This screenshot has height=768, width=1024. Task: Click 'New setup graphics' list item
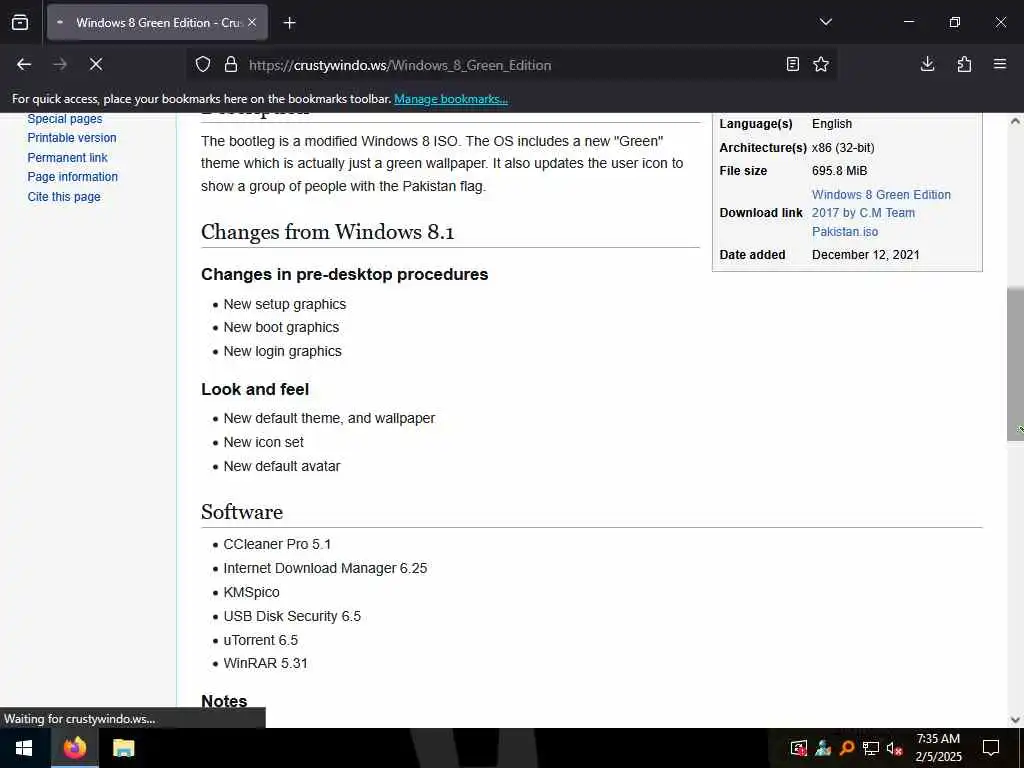click(285, 304)
